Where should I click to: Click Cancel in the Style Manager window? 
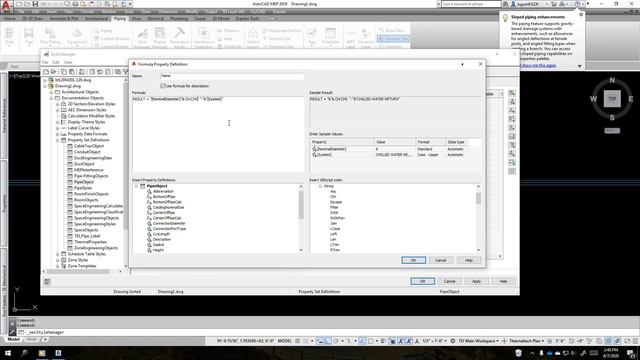[449, 281]
